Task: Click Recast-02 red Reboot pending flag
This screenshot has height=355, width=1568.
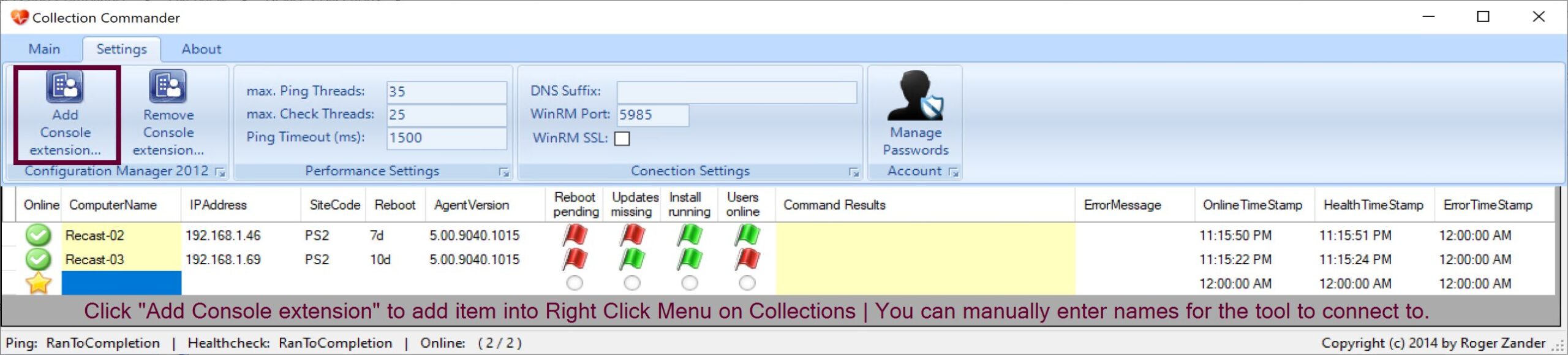Action: coord(575,235)
